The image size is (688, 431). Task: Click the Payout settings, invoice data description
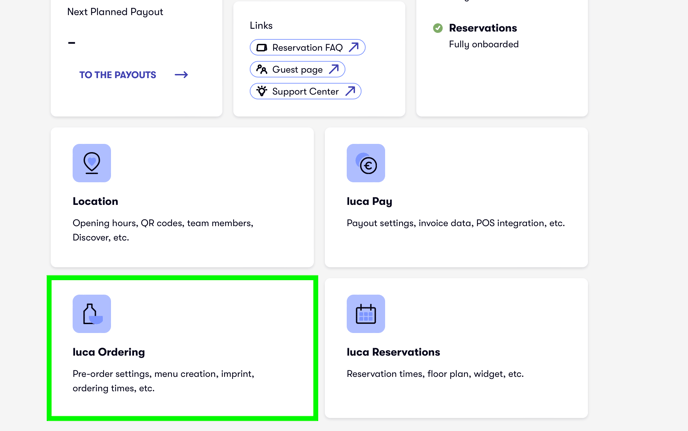[x=455, y=223]
